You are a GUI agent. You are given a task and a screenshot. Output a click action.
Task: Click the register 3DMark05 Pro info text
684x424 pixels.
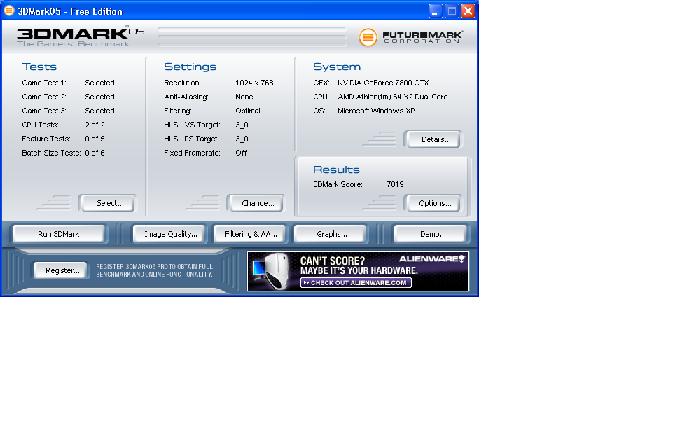154,270
